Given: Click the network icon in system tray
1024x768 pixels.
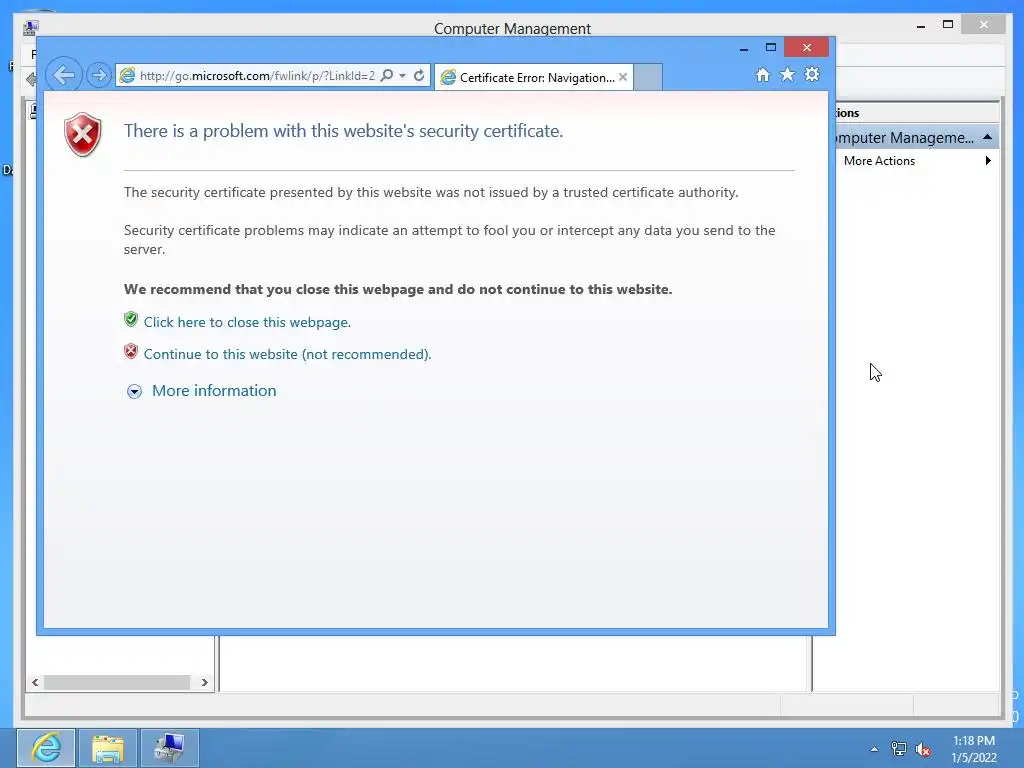Looking at the screenshot, I should click(899, 749).
